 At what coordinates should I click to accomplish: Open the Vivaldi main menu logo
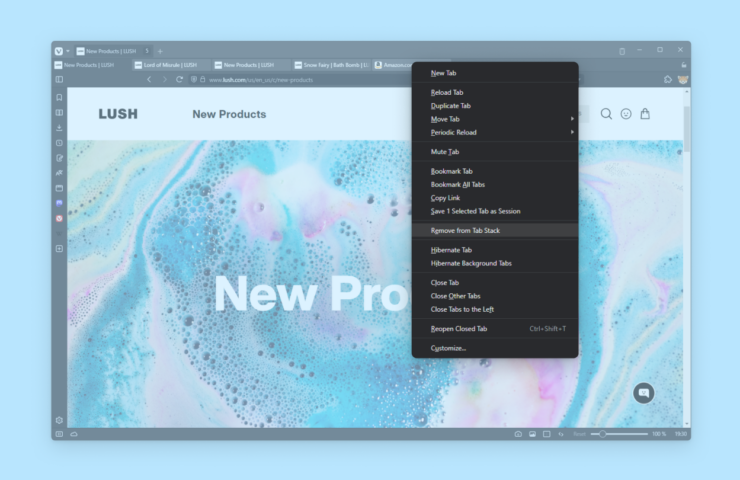(x=59, y=51)
